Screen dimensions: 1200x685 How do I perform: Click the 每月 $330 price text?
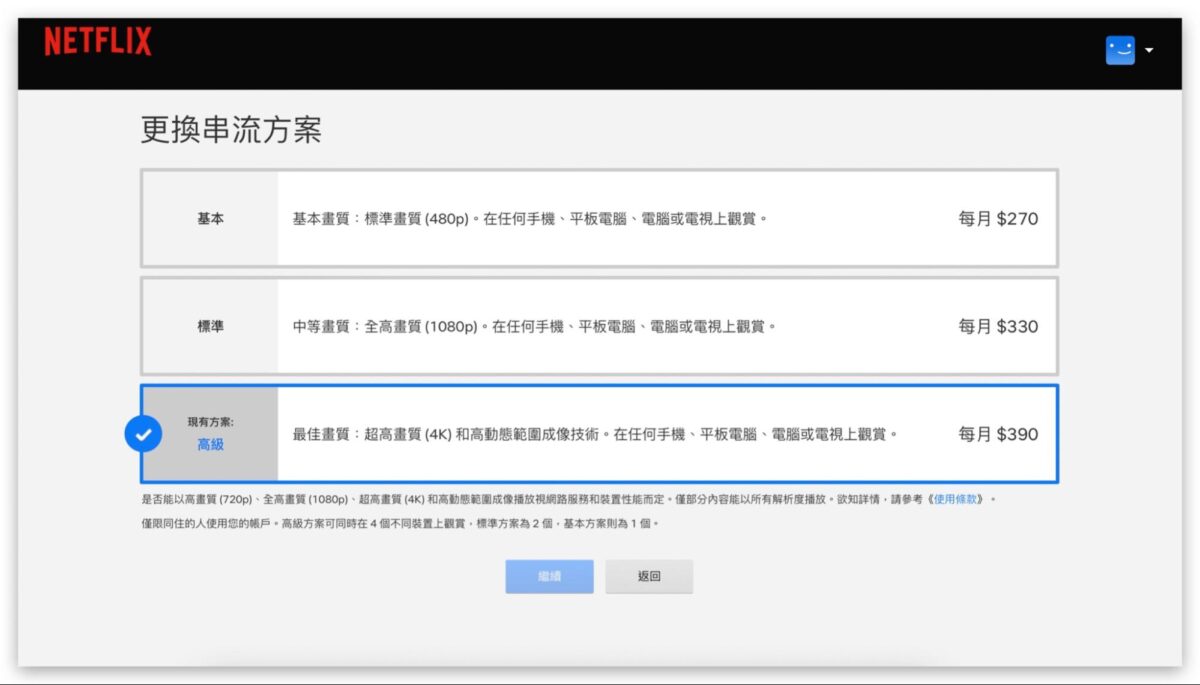click(x=998, y=326)
